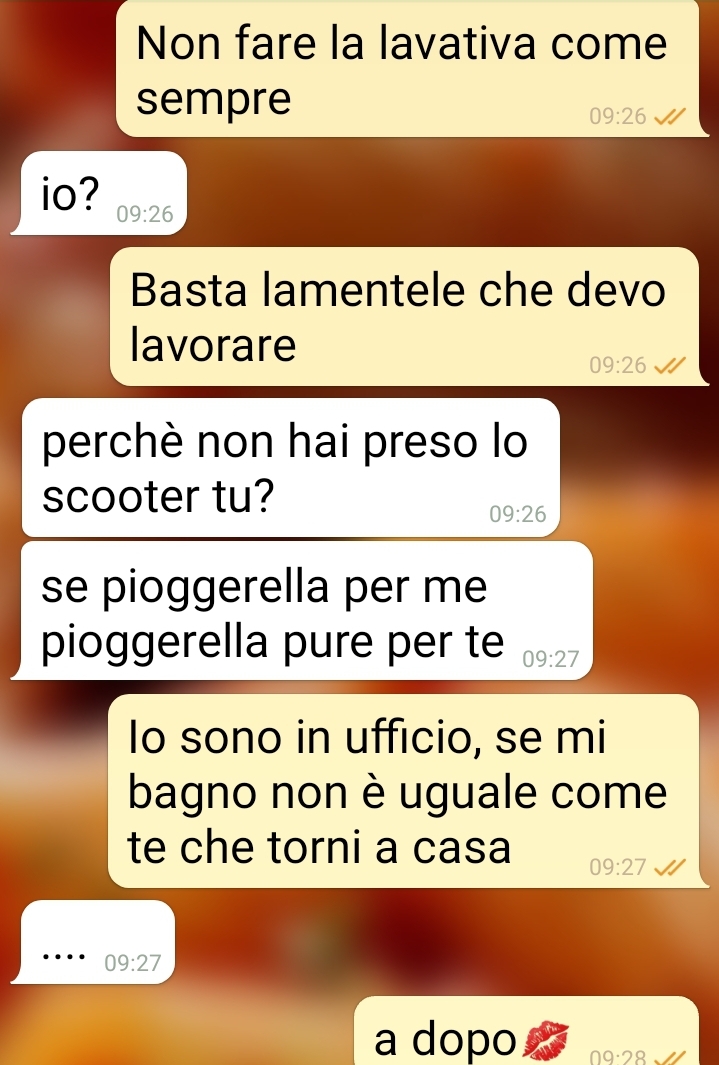The width and height of the screenshot is (719, 1065).
Task: Tap the 'a dopo' message bubble text
Action: [x=446, y=1039]
